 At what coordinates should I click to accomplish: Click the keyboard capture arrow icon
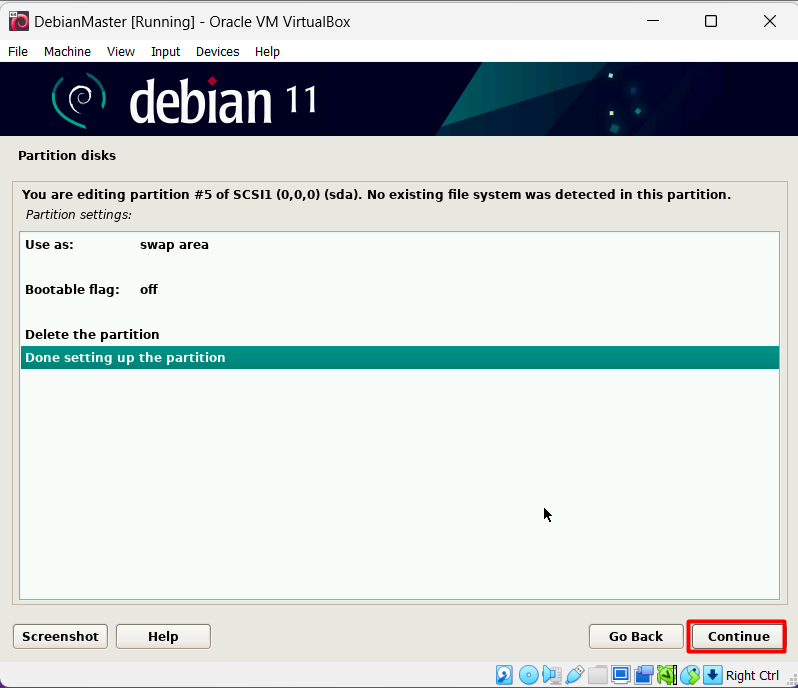click(712, 675)
